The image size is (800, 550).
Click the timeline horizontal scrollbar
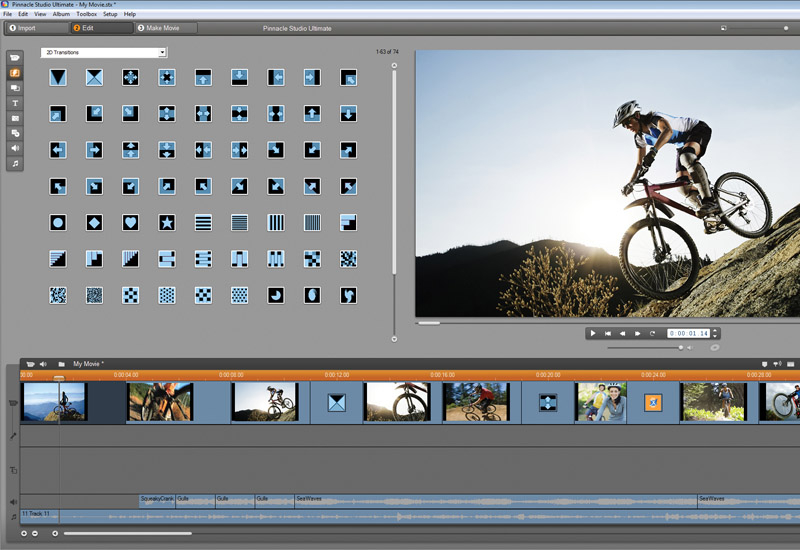point(128,534)
